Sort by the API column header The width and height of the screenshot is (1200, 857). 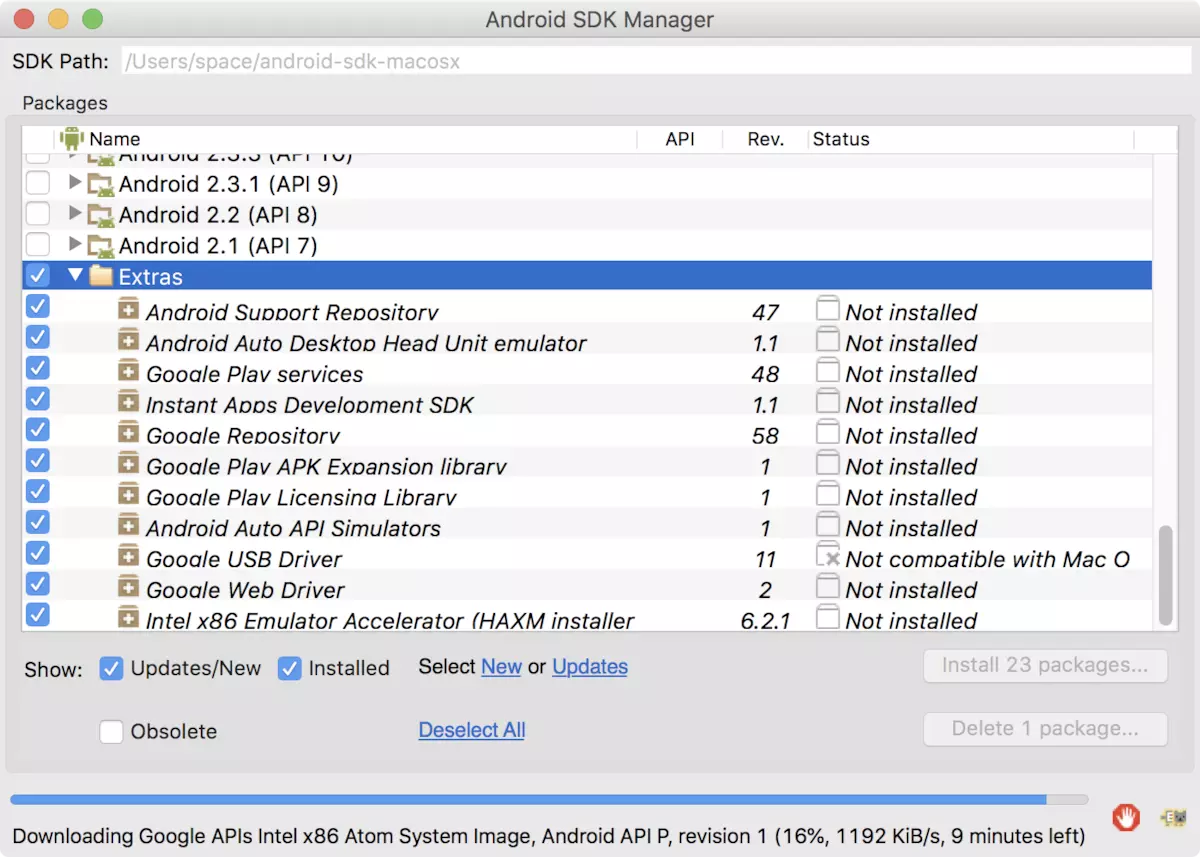tap(680, 139)
